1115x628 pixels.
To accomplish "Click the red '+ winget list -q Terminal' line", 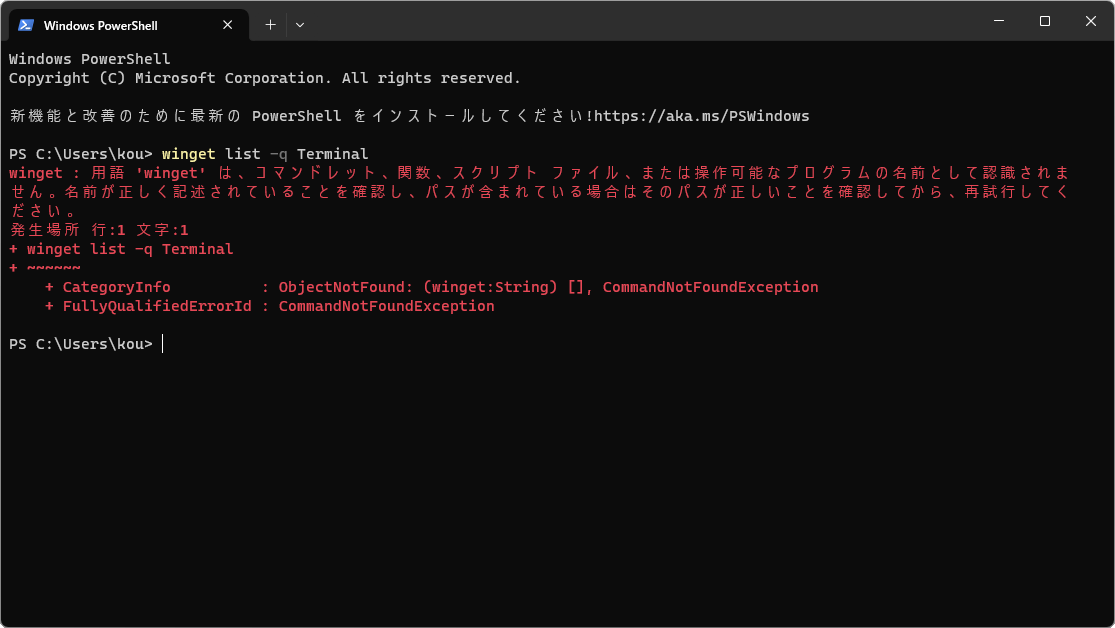I will tap(121, 249).
